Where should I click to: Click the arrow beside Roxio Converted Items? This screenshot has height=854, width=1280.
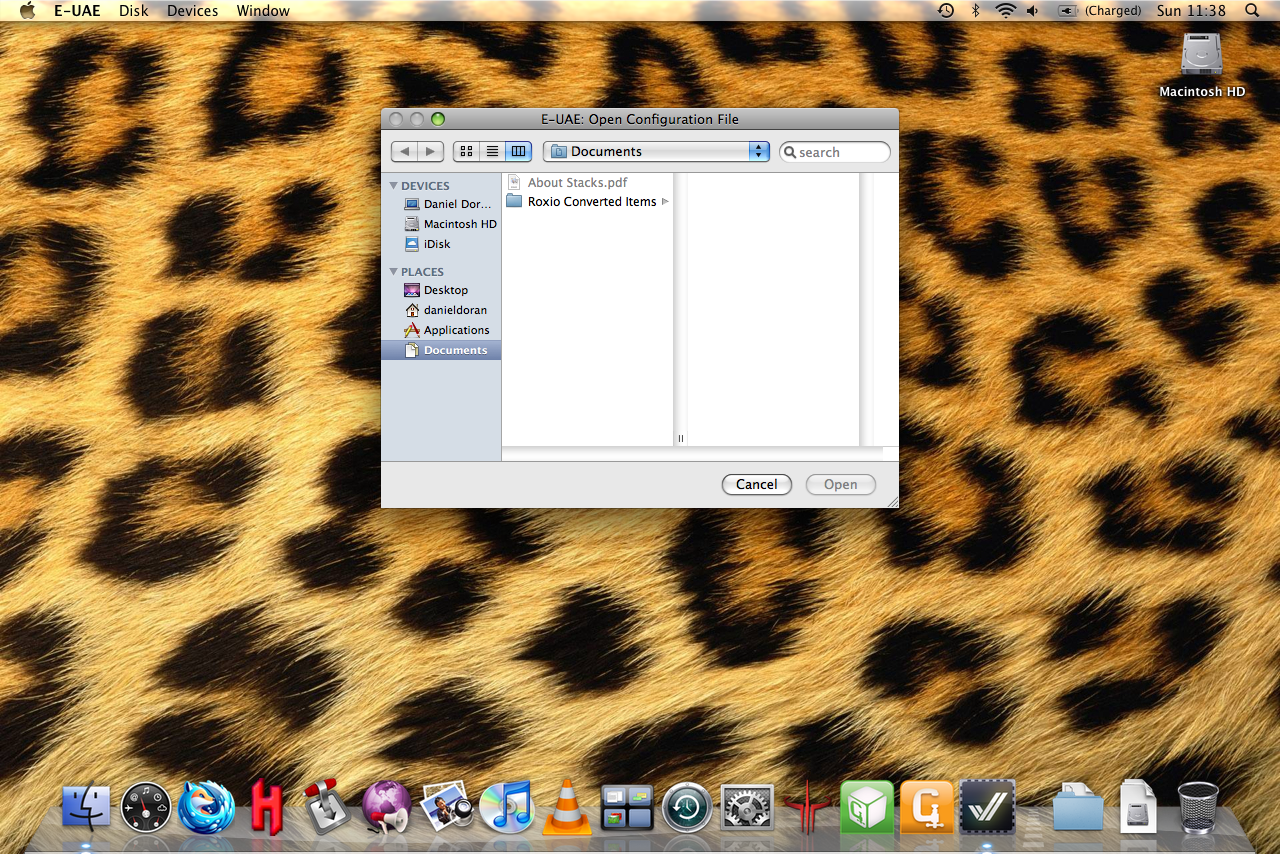click(x=665, y=202)
